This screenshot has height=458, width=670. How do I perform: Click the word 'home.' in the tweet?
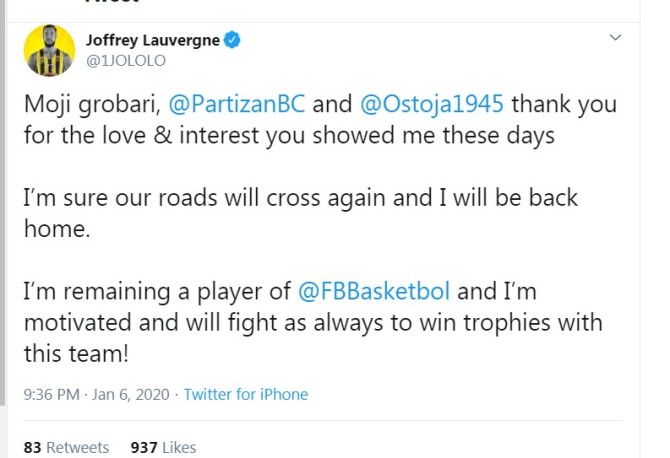click(x=51, y=228)
